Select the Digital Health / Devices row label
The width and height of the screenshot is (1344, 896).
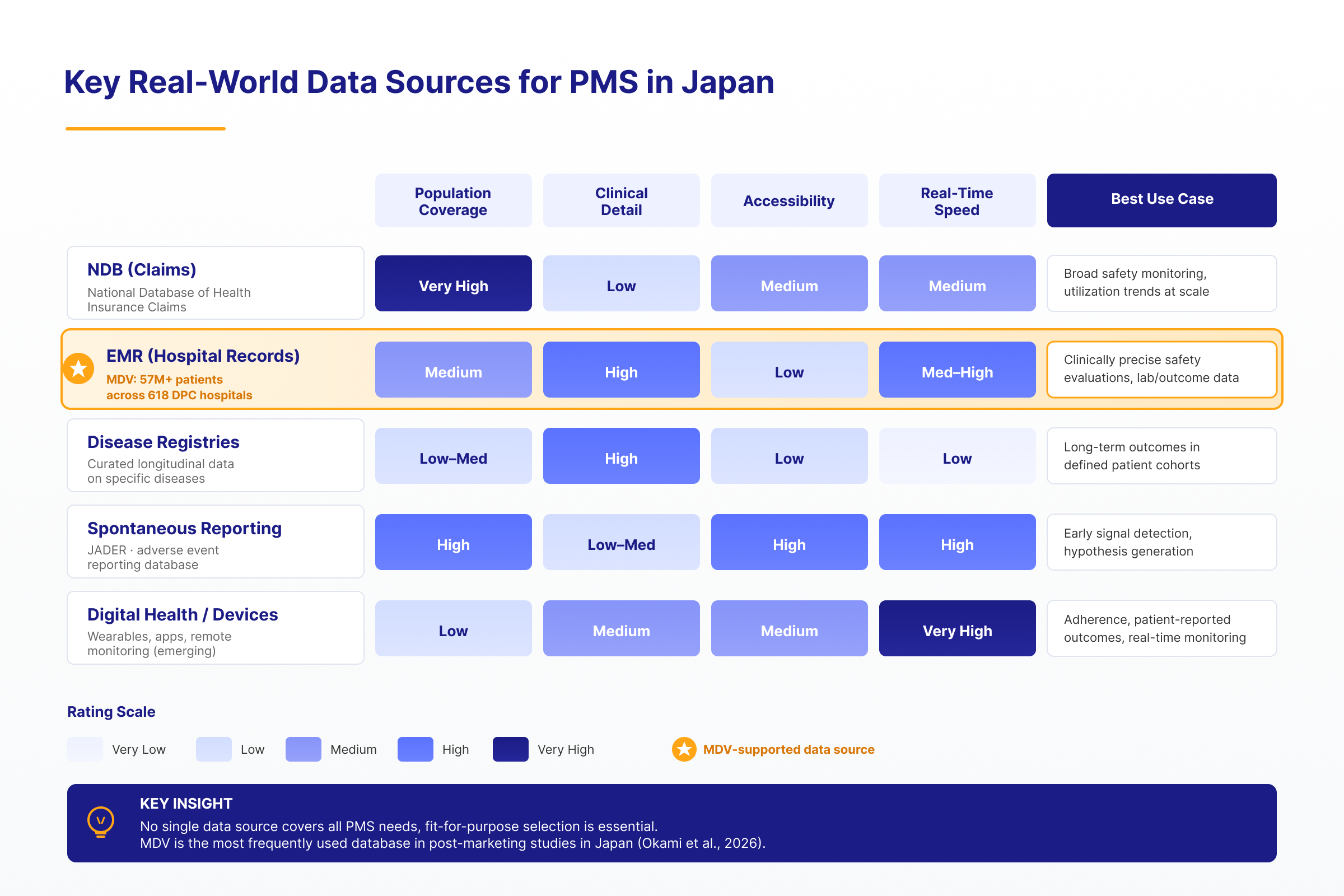(x=216, y=628)
